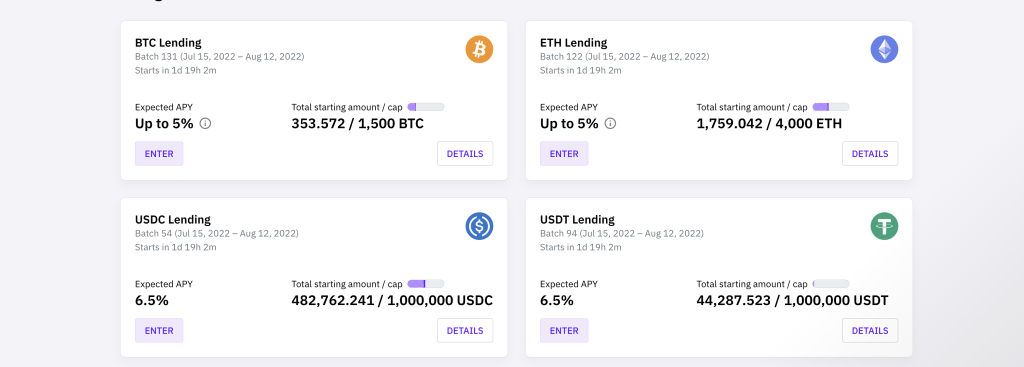Image resolution: width=1024 pixels, height=367 pixels.
Task: Click the USDC cap progress bar
Action: click(x=426, y=284)
